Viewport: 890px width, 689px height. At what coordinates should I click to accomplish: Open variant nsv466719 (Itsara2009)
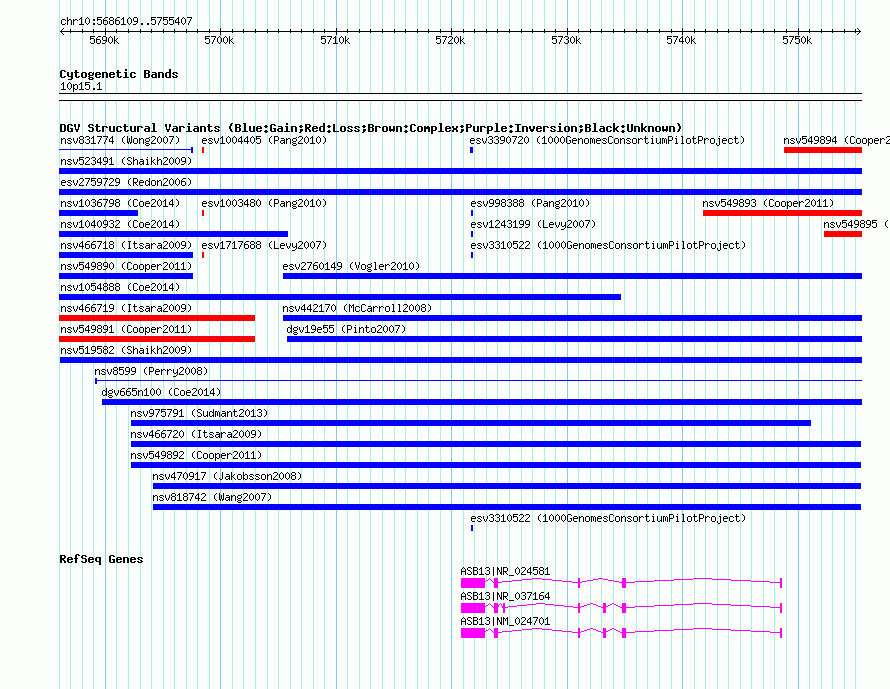point(126,308)
